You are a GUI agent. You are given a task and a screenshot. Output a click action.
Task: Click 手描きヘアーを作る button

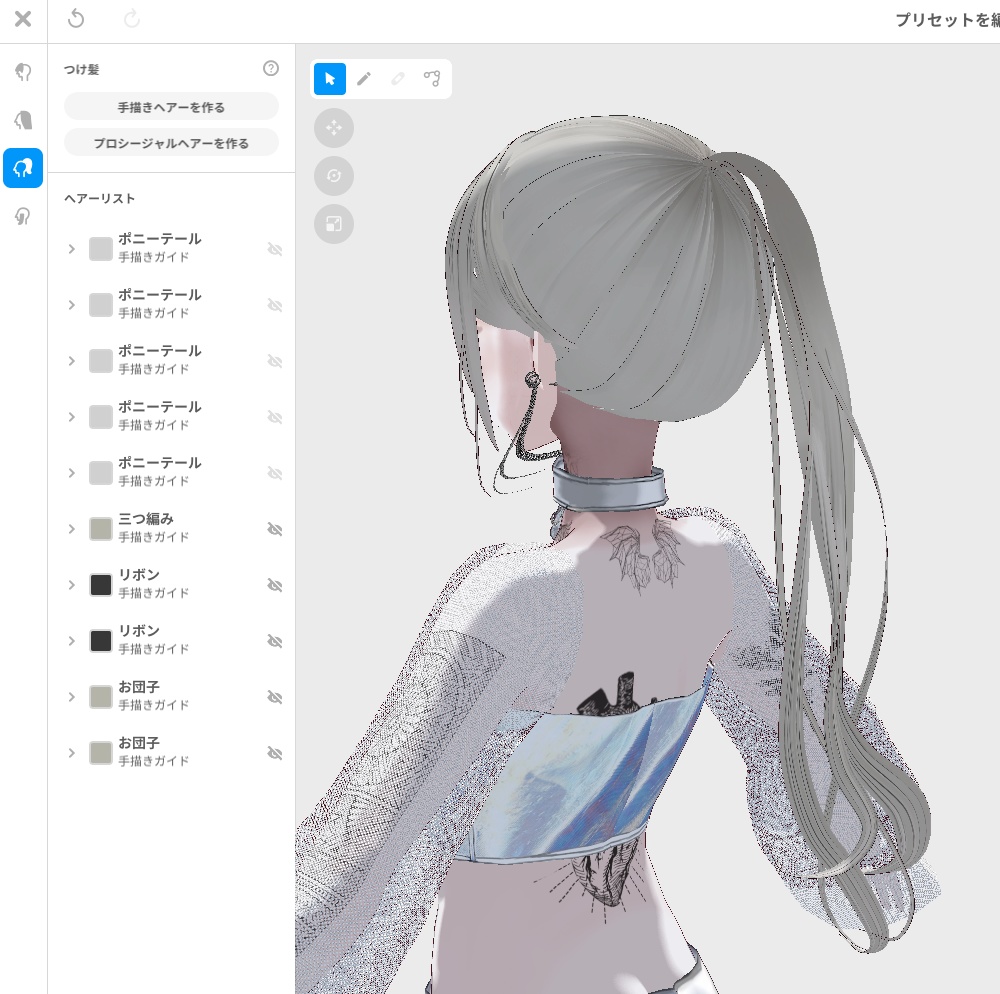pyautogui.click(x=171, y=106)
